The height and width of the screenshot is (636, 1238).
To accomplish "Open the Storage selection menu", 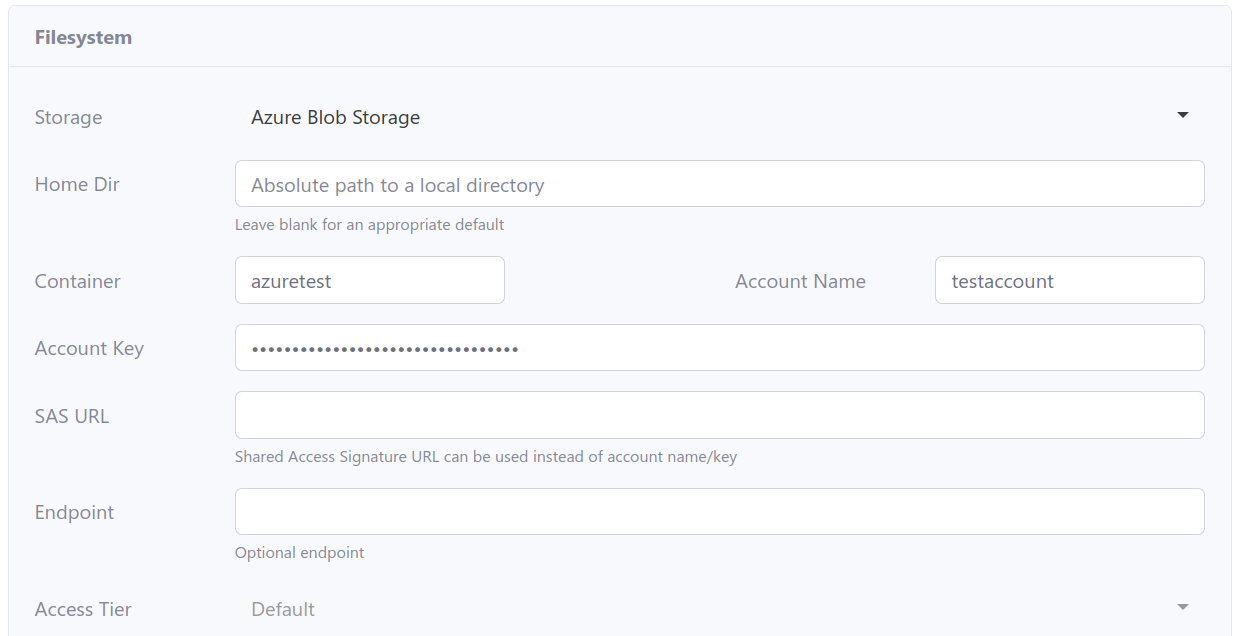I will click(700, 117).
